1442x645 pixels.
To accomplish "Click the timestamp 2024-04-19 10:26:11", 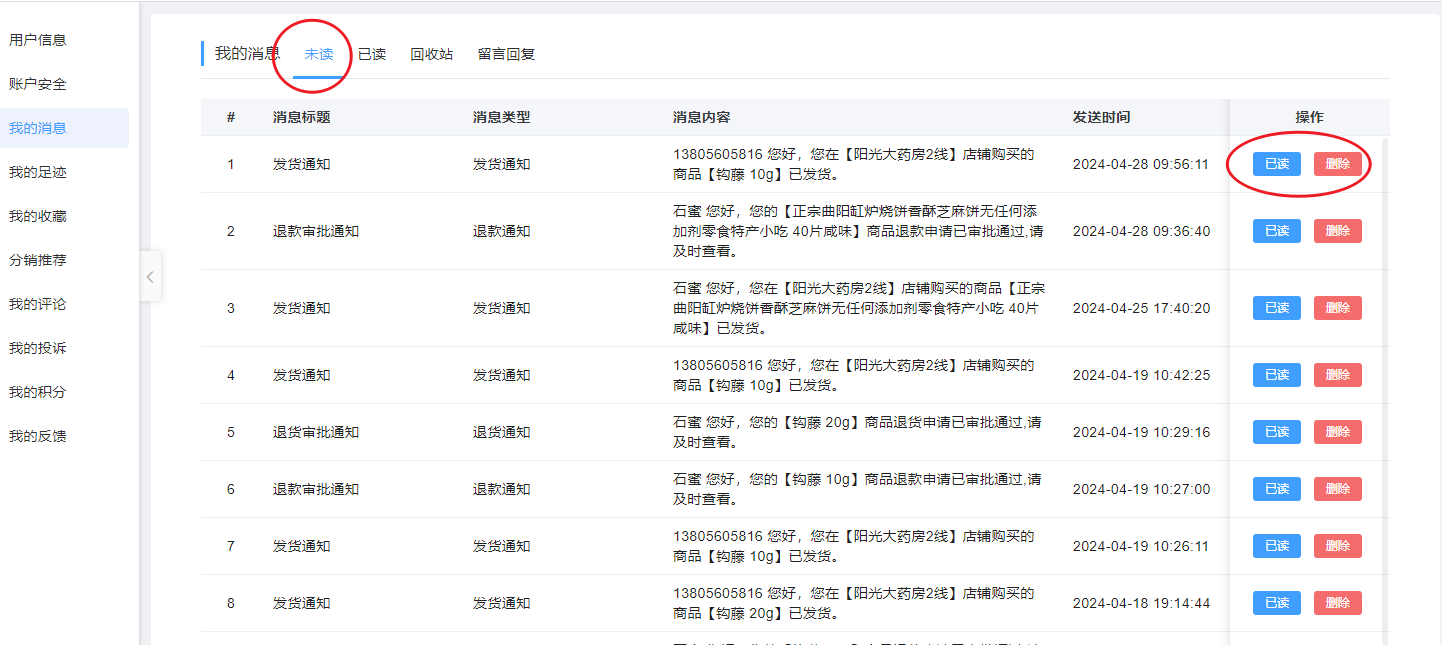I will coord(1141,546).
